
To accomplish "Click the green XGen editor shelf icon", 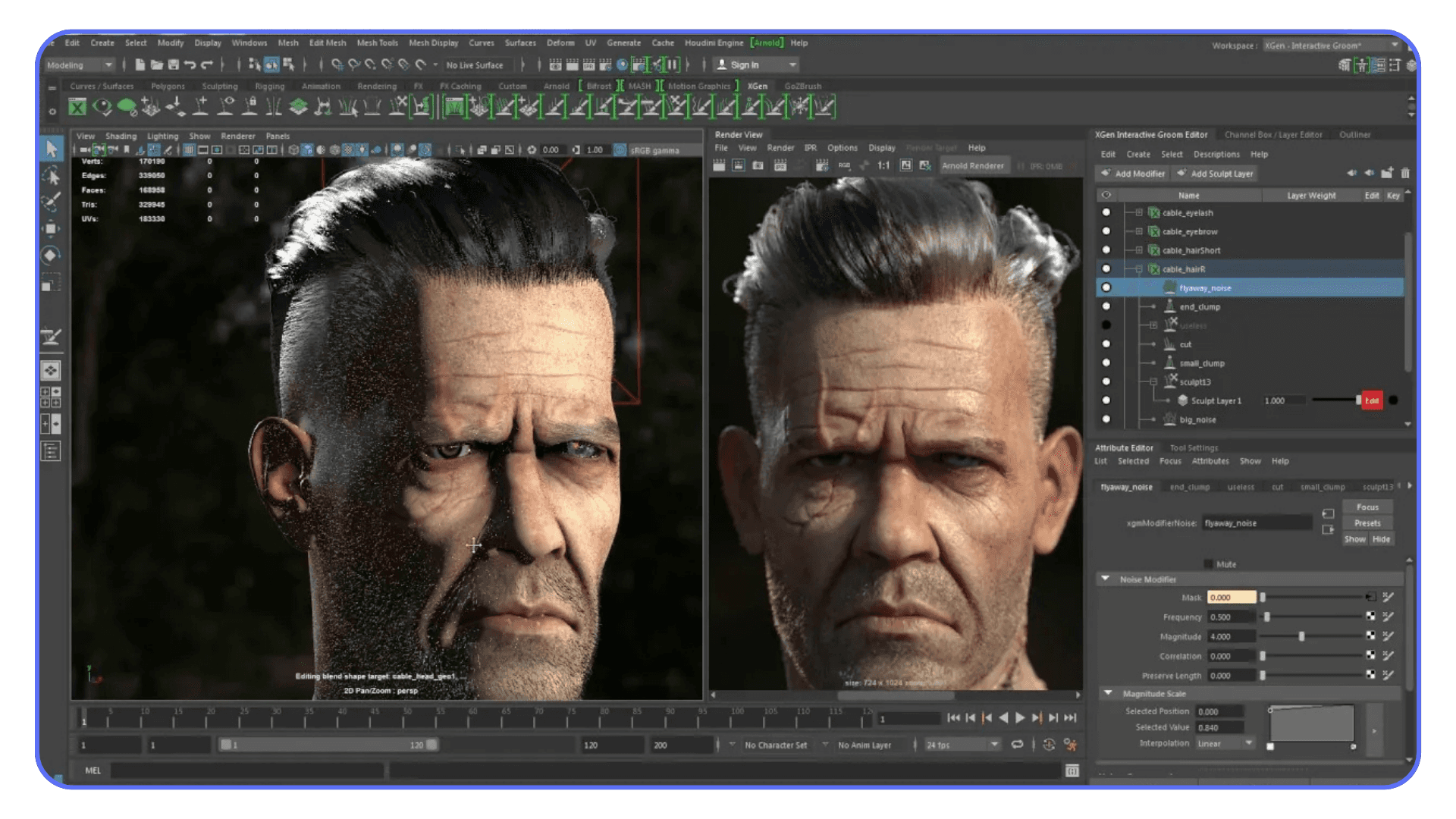I will (x=77, y=107).
